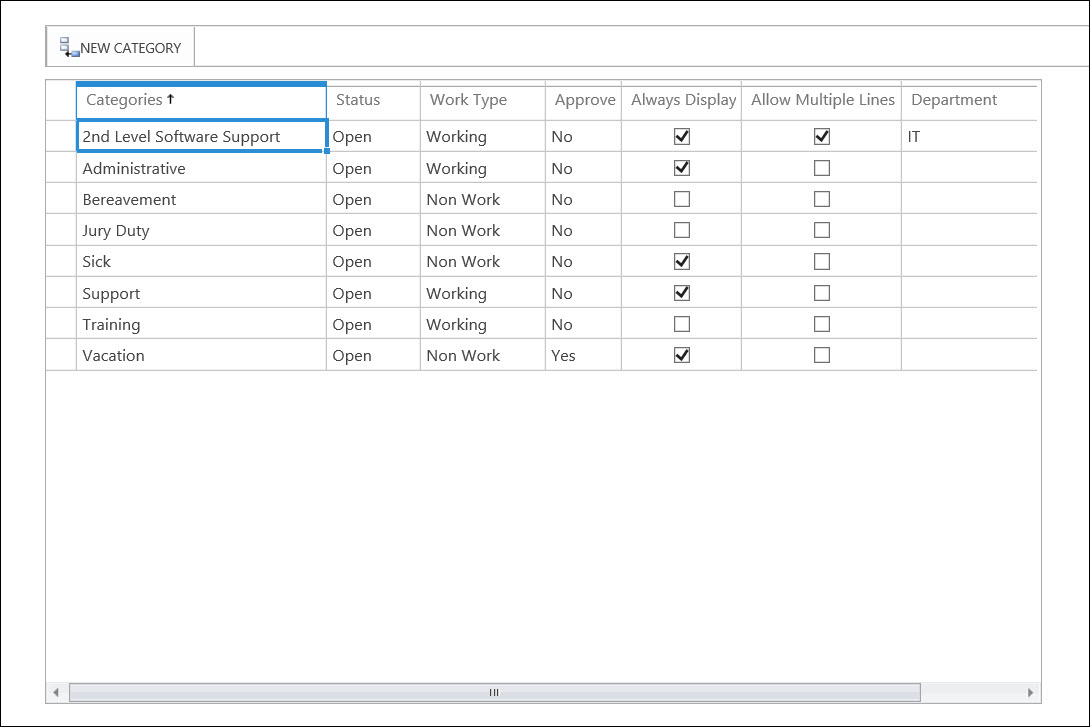Click the Approve cell for Jury Duty
Screen dimensions: 1090x727
pos(583,230)
